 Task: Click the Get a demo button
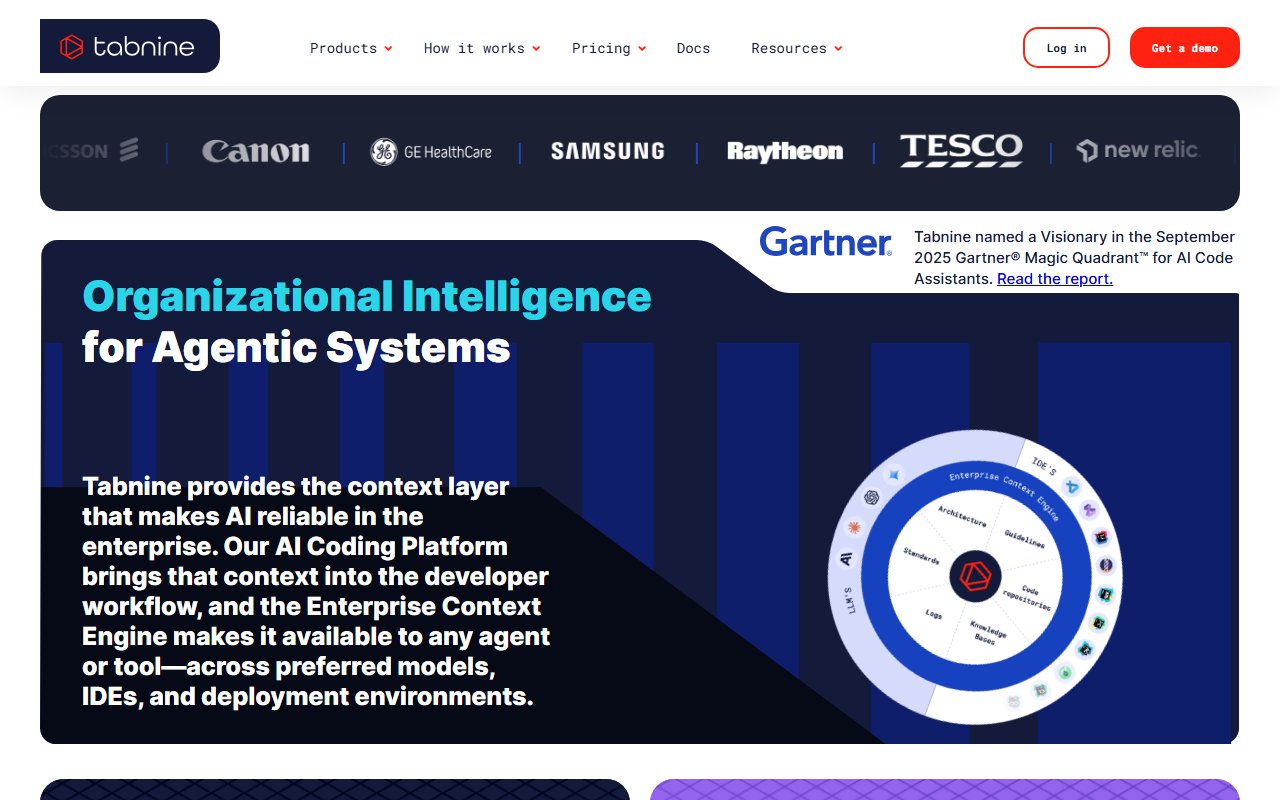1185,47
